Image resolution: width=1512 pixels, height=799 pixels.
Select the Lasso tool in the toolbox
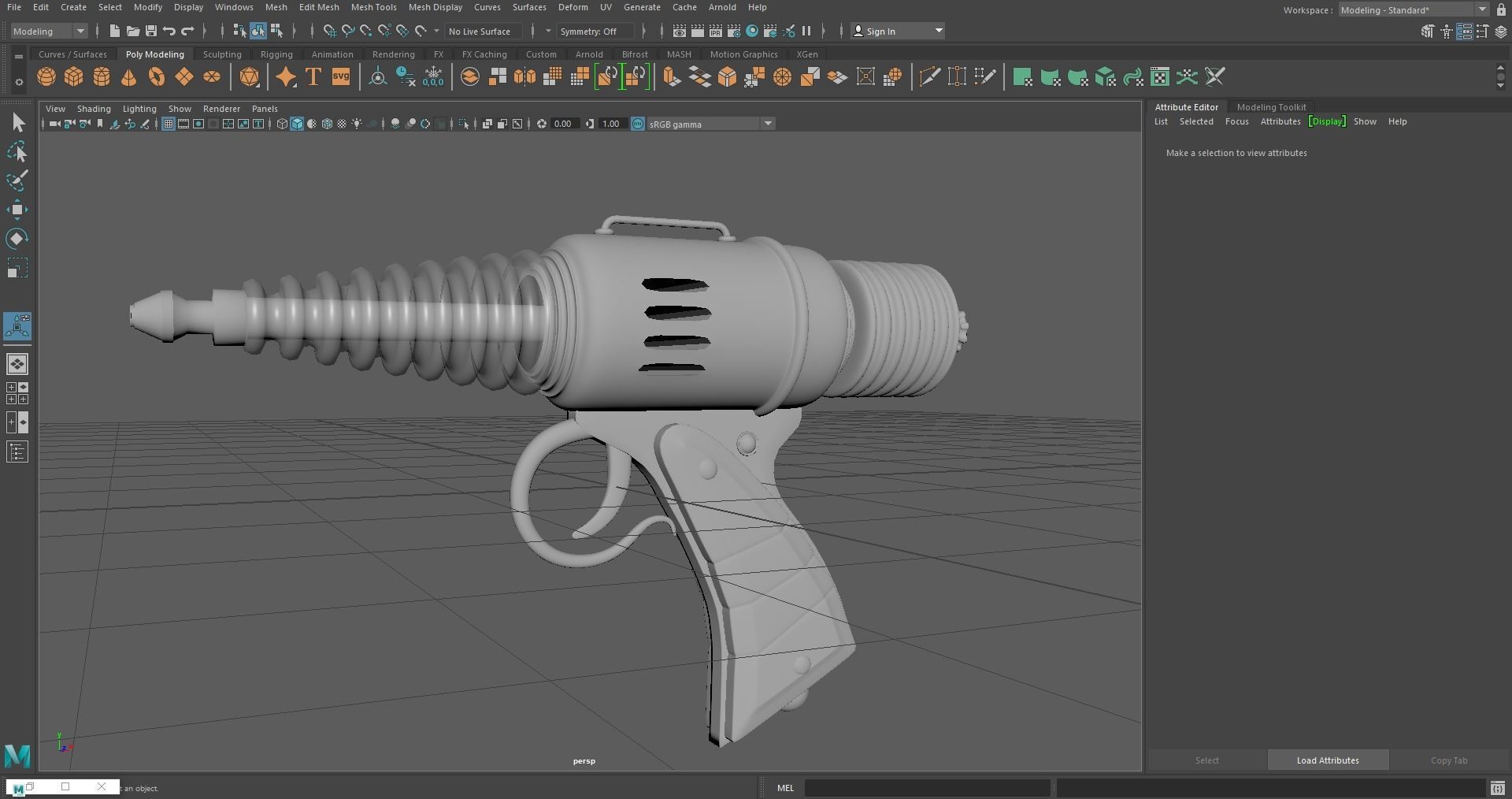[x=17, y=152]
